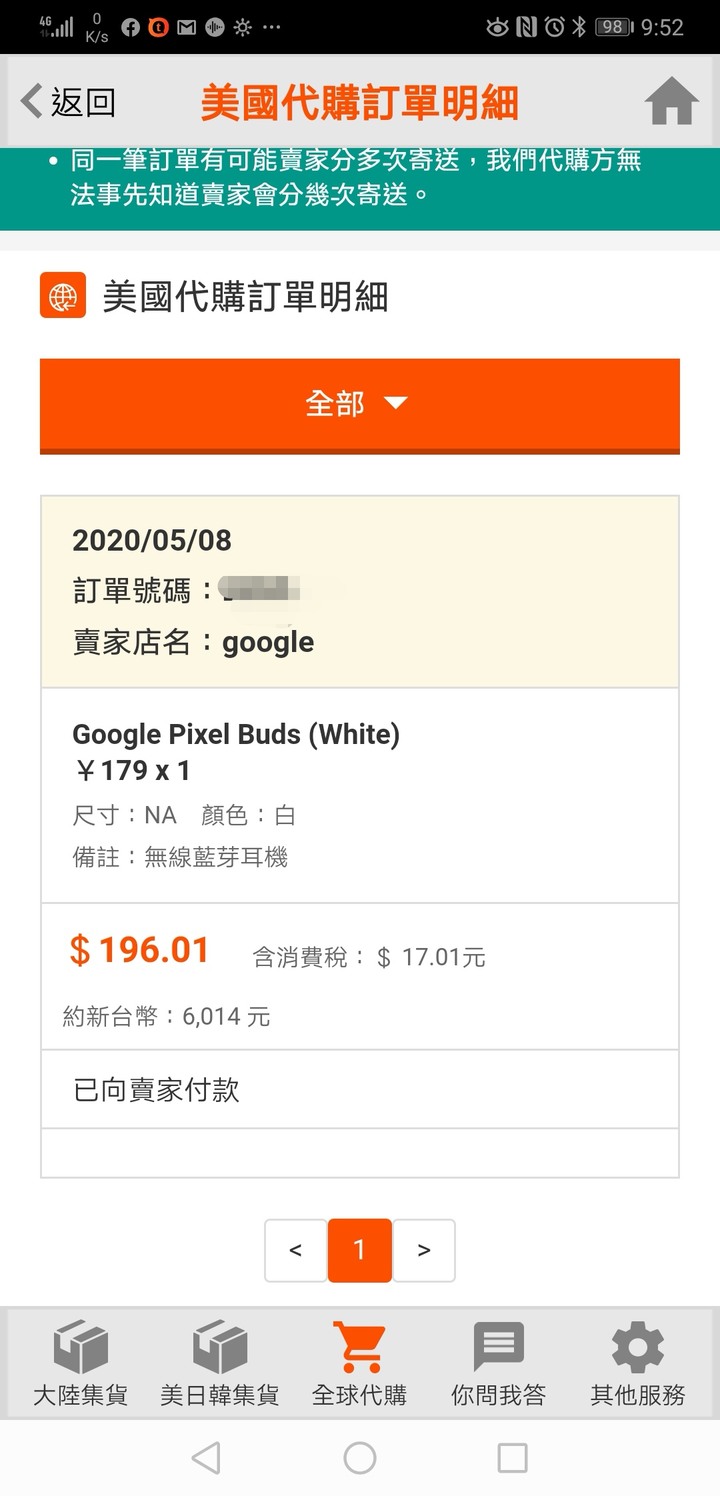Tap the home icon in header
Viewport: 720px width, 1496px height.
pyautogui.click(x=671, y=102)
